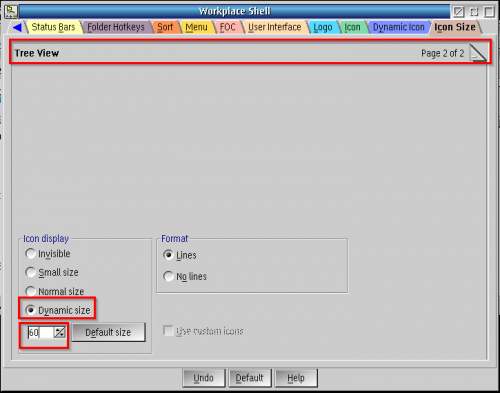Image resolution: width=500 pixels, height=393 pixels.
Task: Click the blue left tab-scroll arrow
Action: 17,27
